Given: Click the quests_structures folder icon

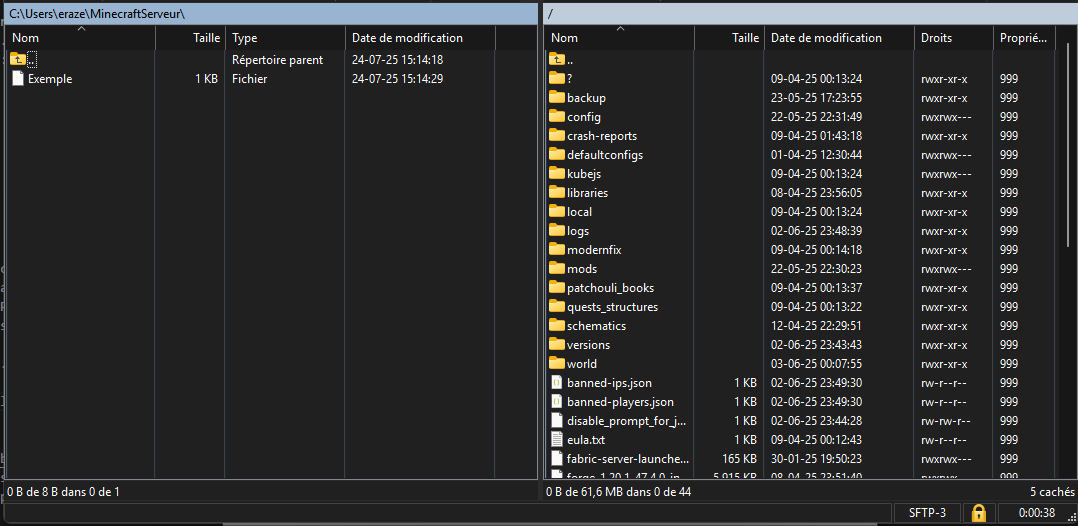Looking at the screenshot, I should [x=556, y=307].
